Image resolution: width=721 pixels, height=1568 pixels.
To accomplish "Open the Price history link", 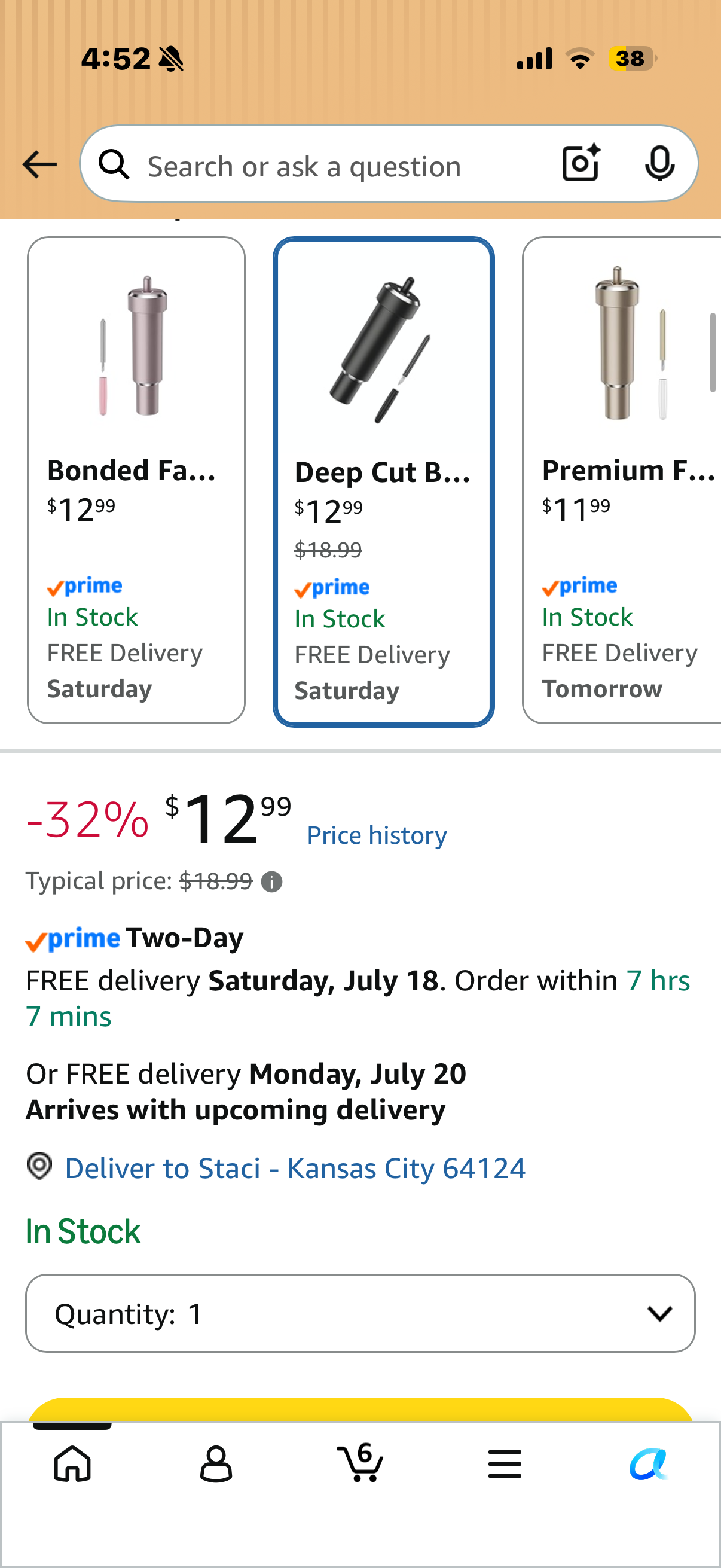I will click(377, 835).
